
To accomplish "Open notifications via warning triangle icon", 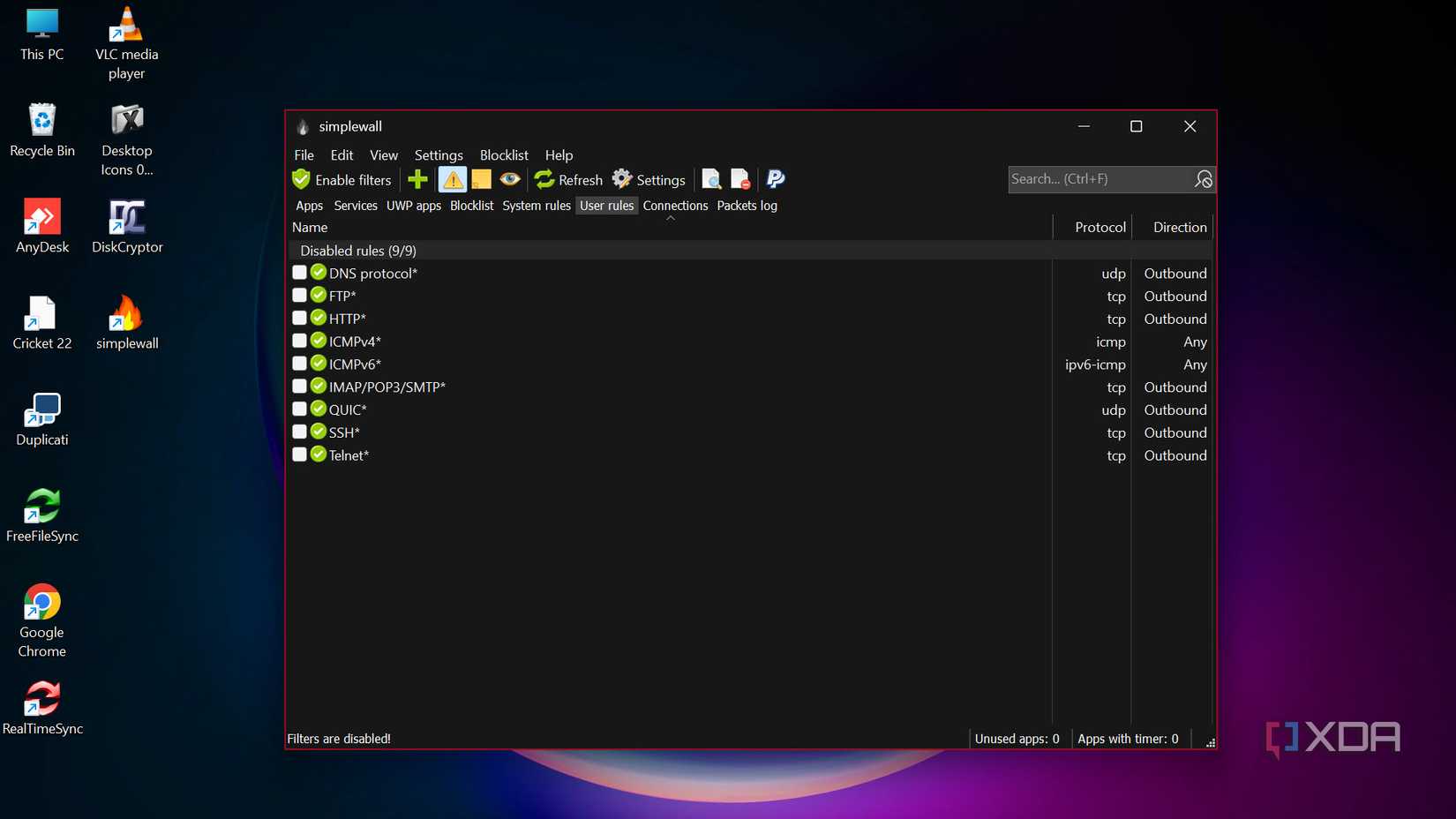I will tap(453, 179).
